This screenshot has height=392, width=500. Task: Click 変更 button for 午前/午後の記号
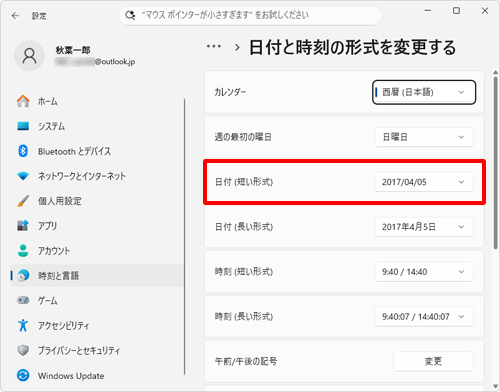tap(433, 361)
